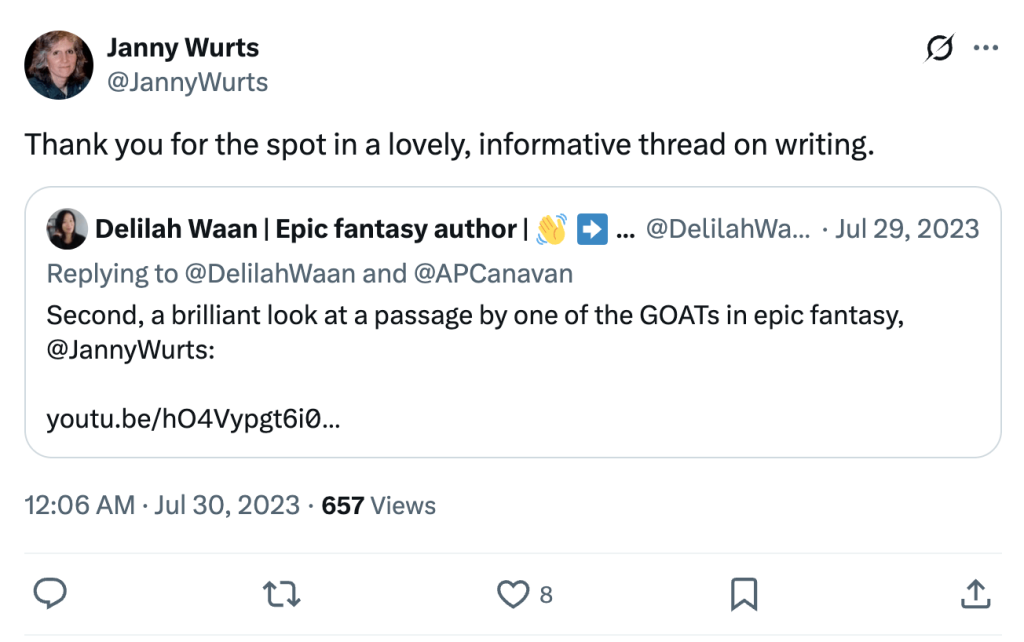Click the retweet/repost icon
This screenshot has height=642, width=1024.
[x=281, y=594]
